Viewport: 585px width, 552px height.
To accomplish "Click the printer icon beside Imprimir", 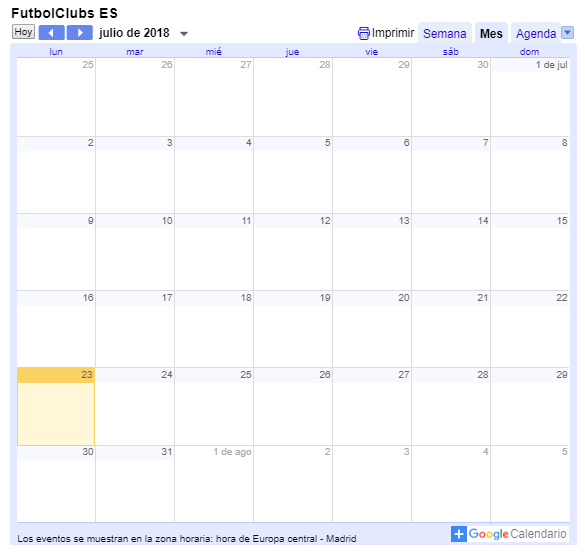I will coord(363,33).
